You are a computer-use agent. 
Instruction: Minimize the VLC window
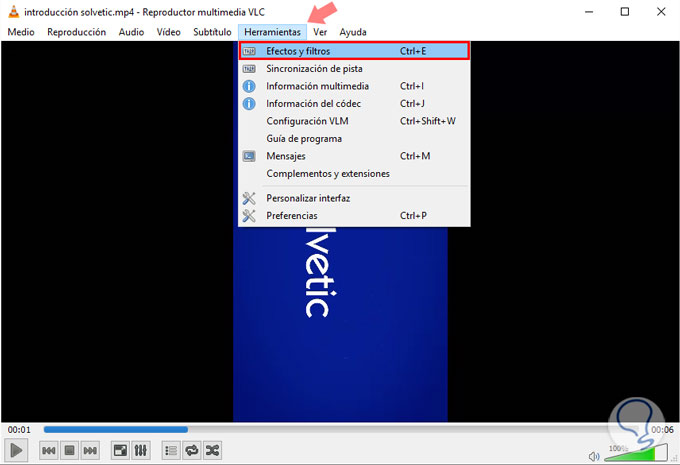pos(589,12)
